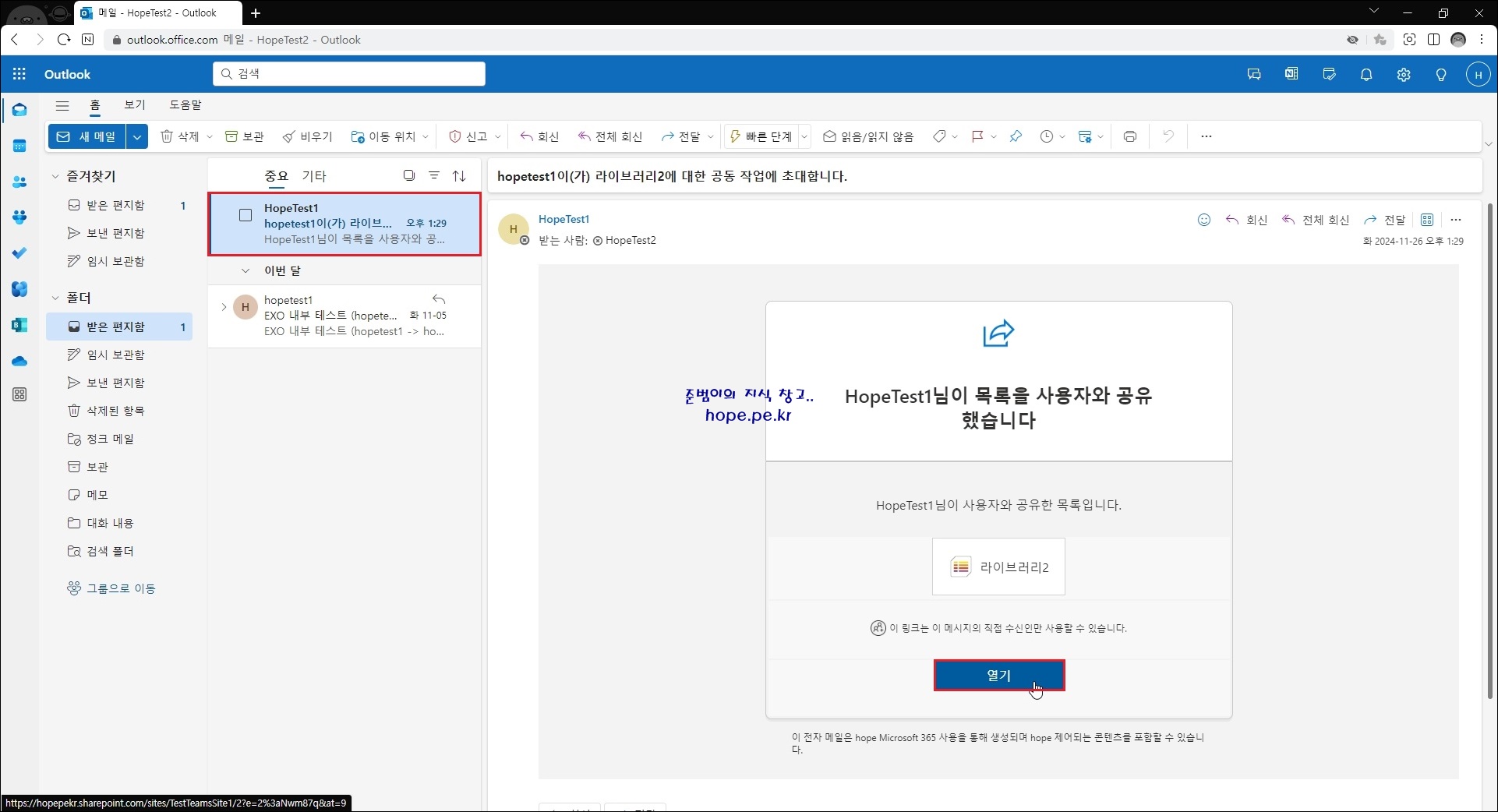Open the account avatar H in header
This screenshot has height=812, width=1498.
click(1479, 75)
